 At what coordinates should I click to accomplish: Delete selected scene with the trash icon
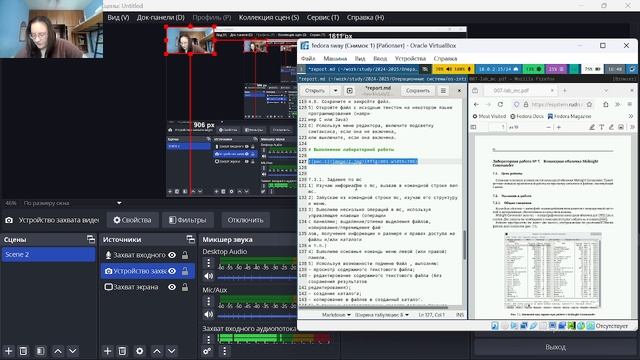tap(24, 351)
